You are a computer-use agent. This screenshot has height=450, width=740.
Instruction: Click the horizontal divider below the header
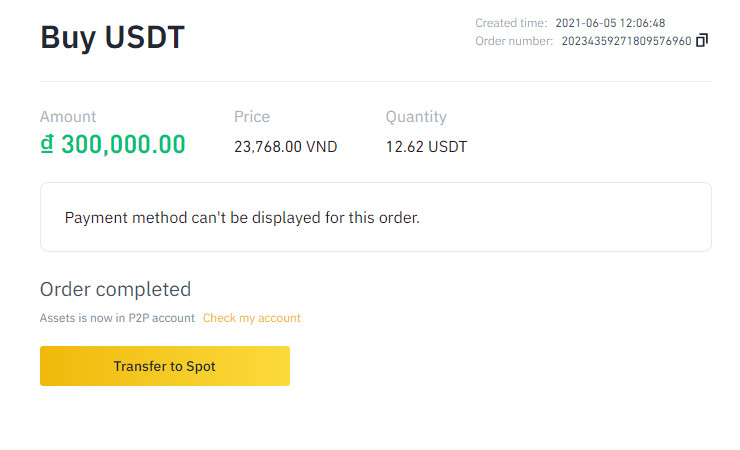[x=375, y=81]
